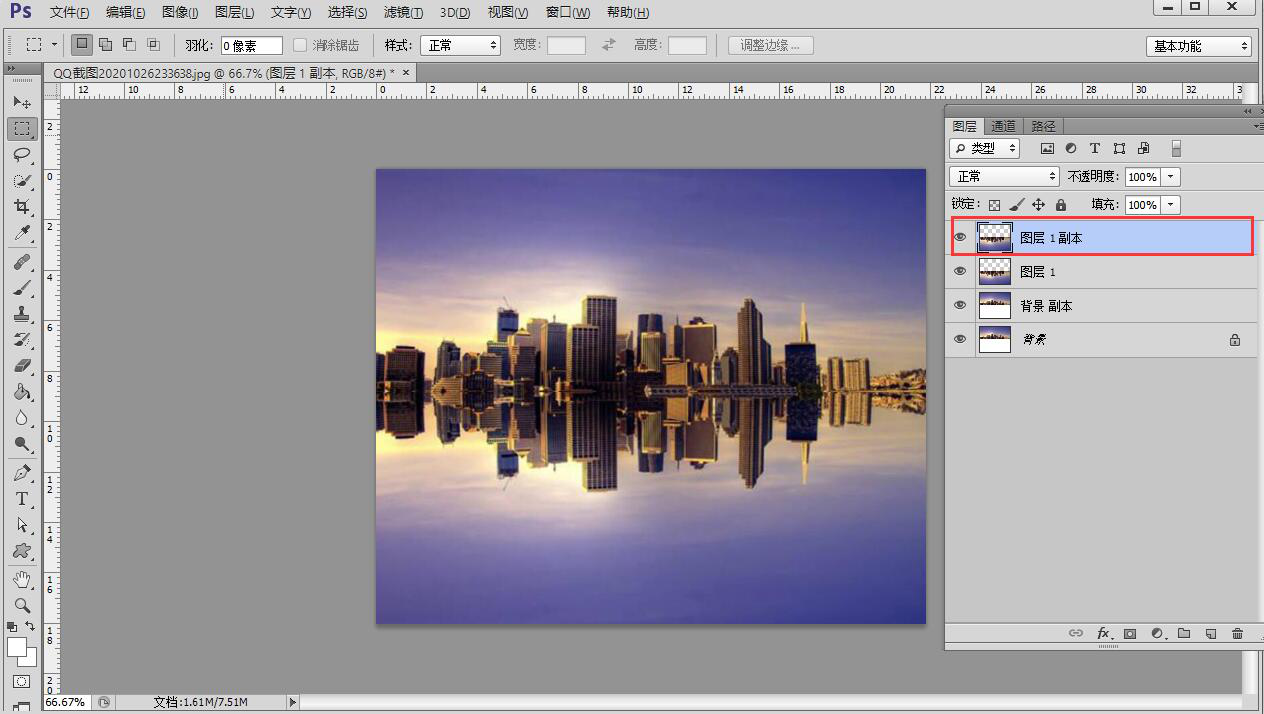This screenshot has width=1264, height=714.
Task: Select the Zoom tool in toolbar
Action: (22, 605)
